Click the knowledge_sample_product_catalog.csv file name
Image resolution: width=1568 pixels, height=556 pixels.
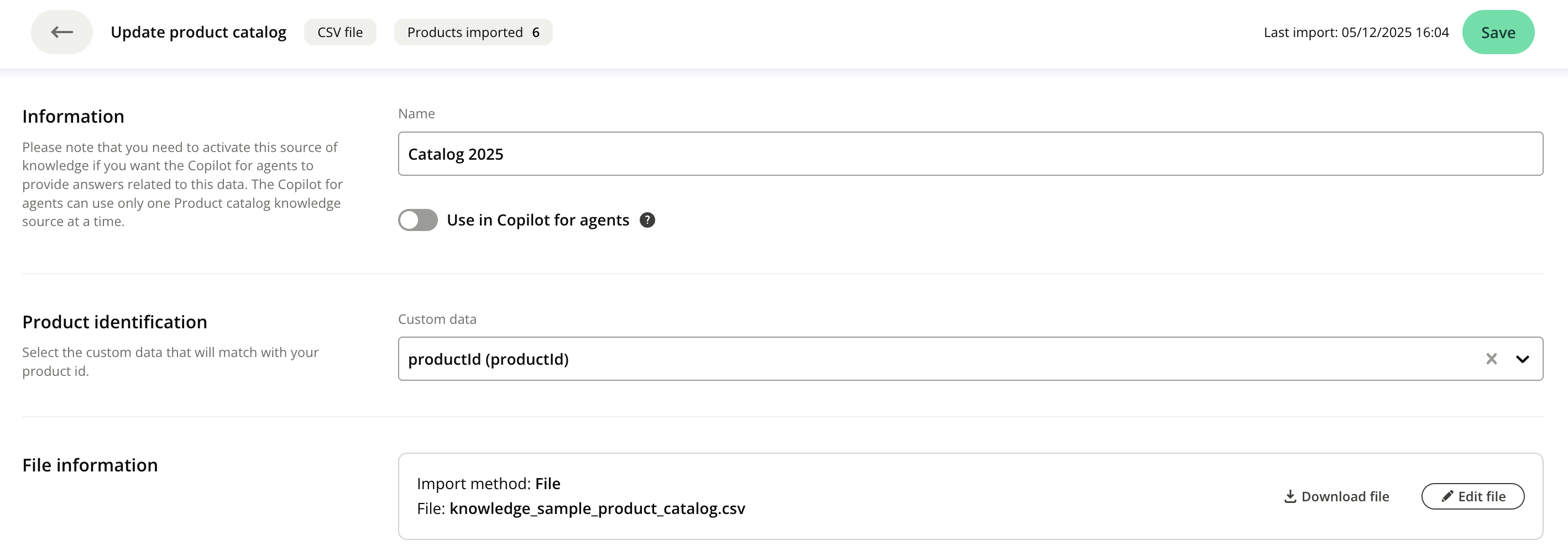tap(597, 508)
